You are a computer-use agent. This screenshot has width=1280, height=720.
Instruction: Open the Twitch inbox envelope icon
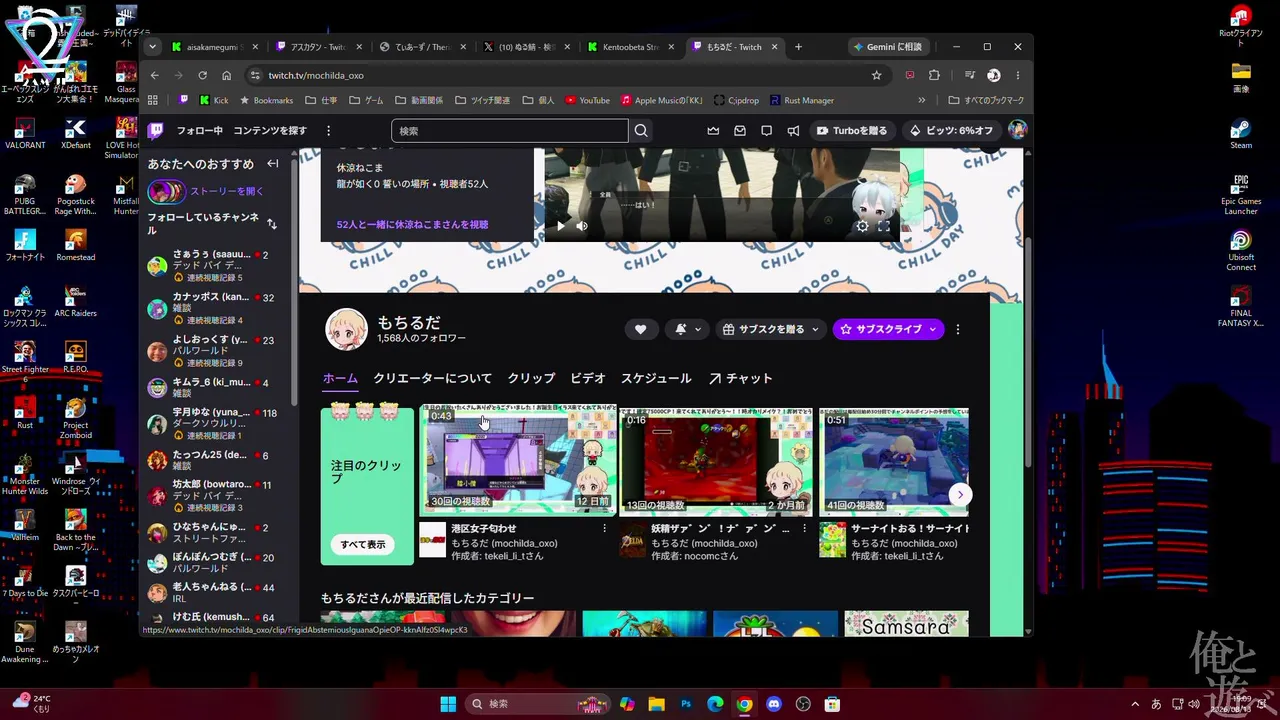tap(740, 131)
